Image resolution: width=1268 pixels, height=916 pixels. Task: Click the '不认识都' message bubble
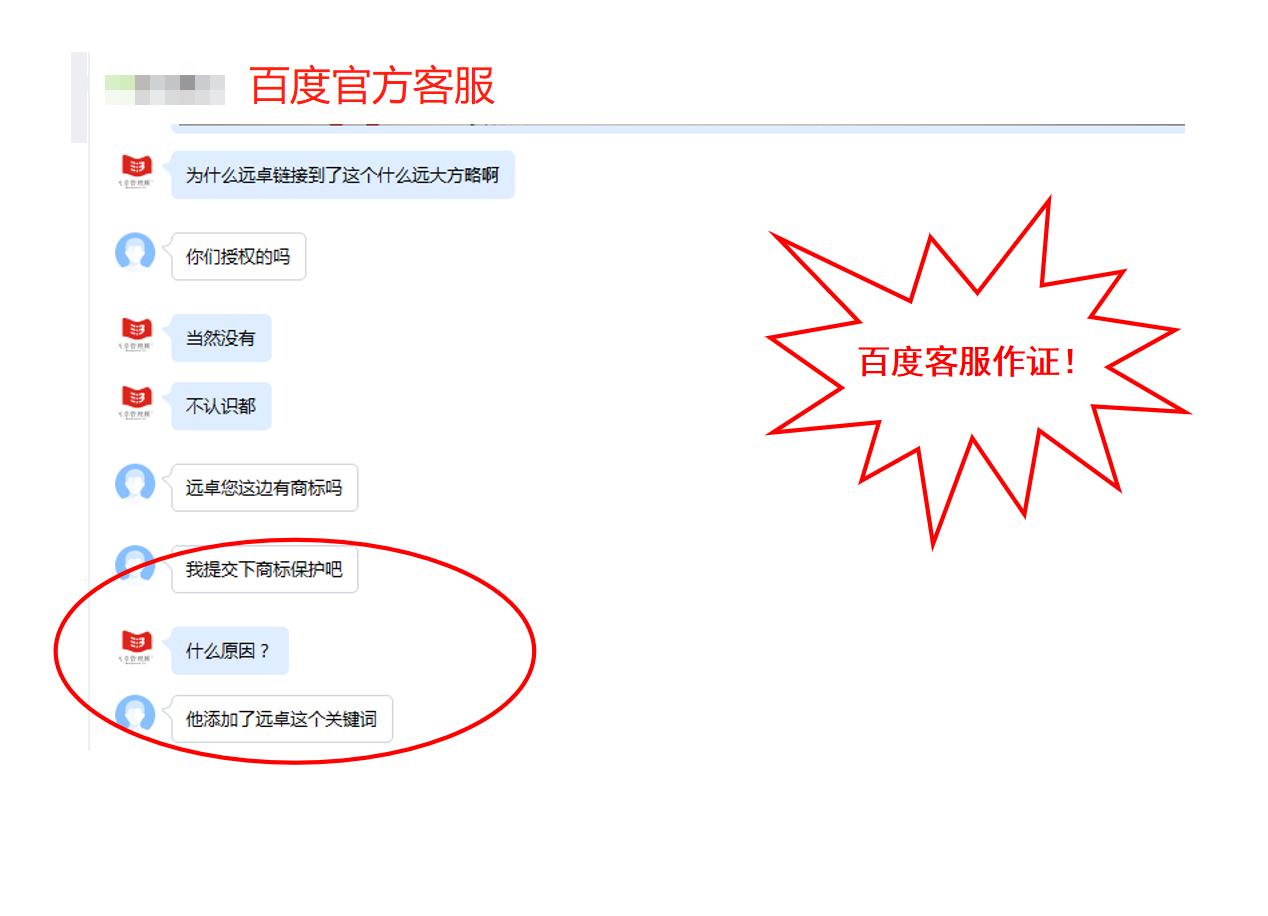tap(220, 407)
